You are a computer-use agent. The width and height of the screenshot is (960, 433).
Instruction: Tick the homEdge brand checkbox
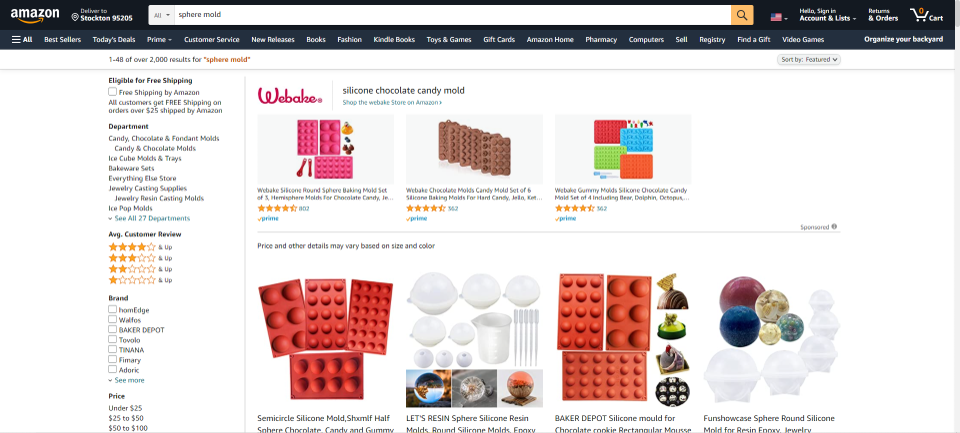113,310
